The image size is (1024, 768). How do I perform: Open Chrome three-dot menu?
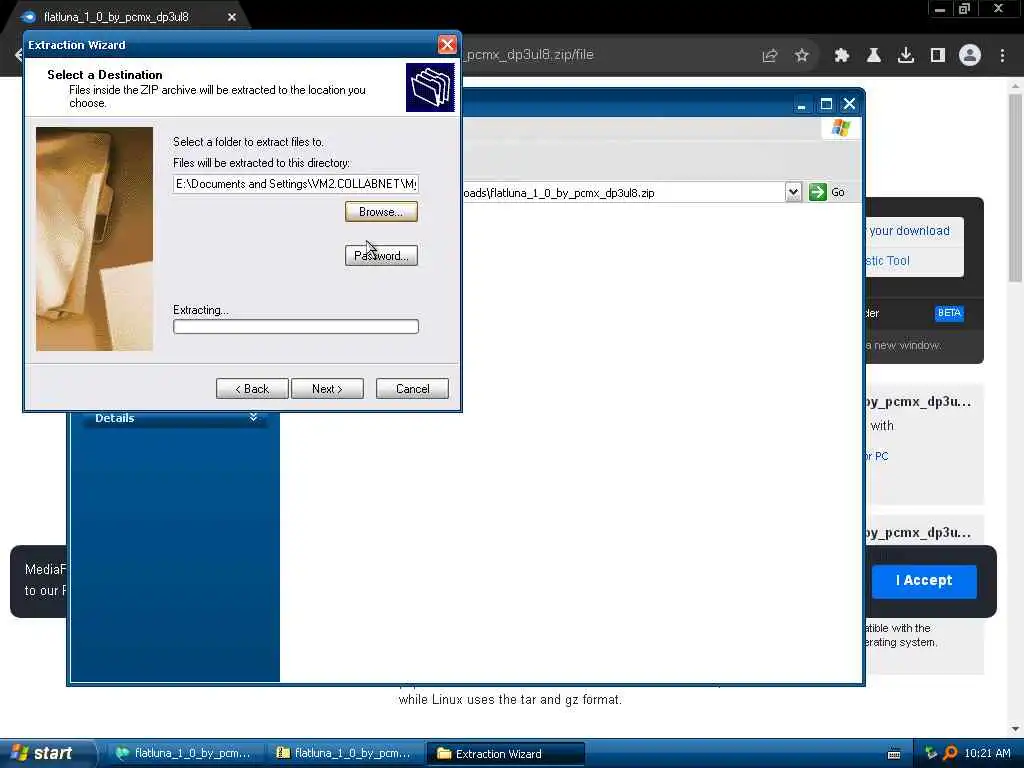pyautogui.click(x=1002, y=56)
